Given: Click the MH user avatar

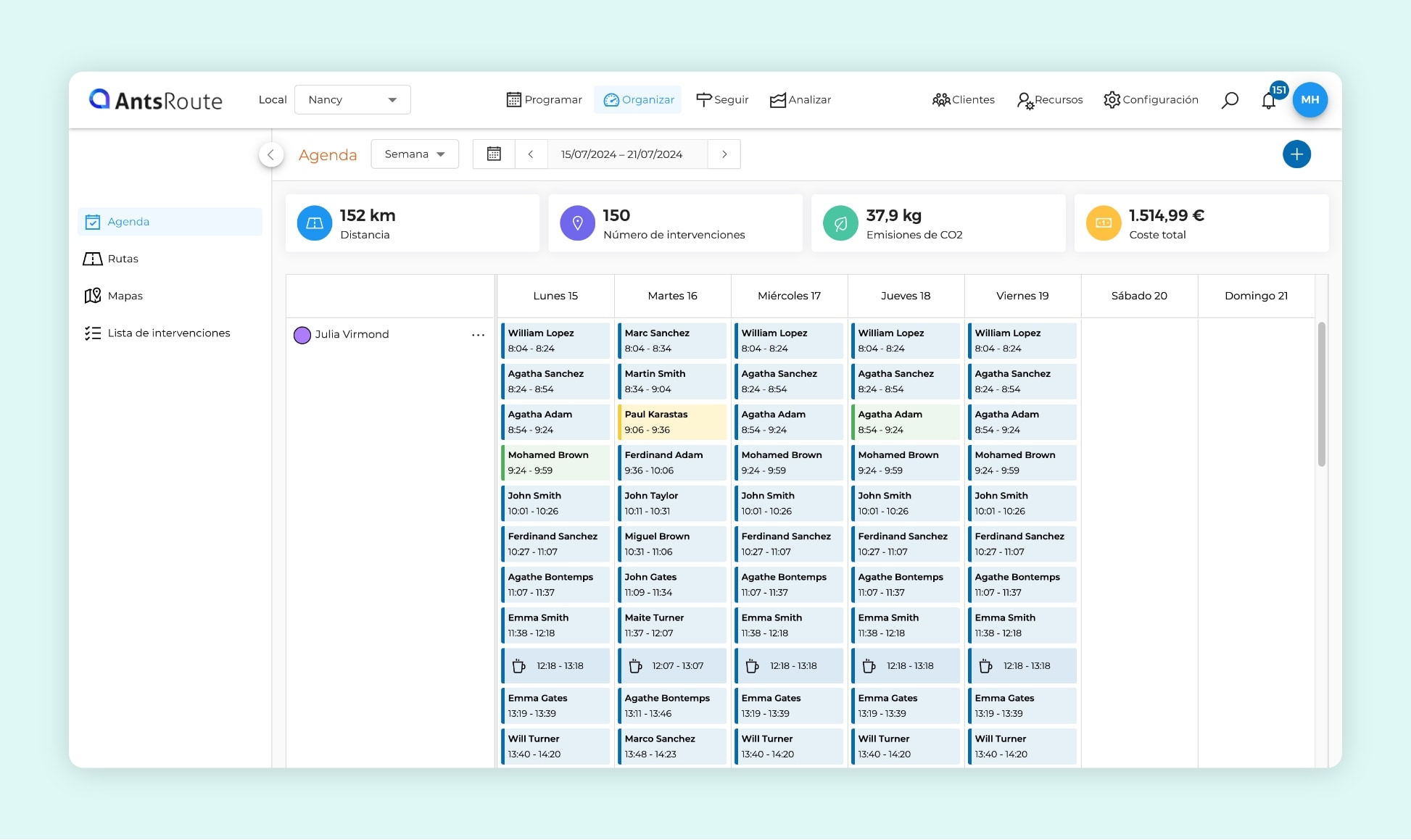Looking at the screenshot, I should (1310, 100).
